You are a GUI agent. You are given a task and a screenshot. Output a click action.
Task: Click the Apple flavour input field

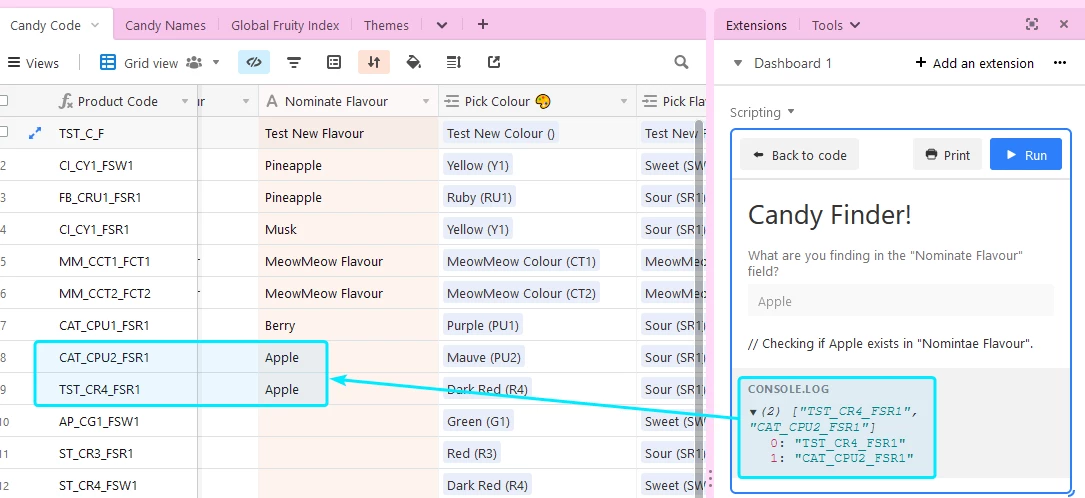coord(900,301)
